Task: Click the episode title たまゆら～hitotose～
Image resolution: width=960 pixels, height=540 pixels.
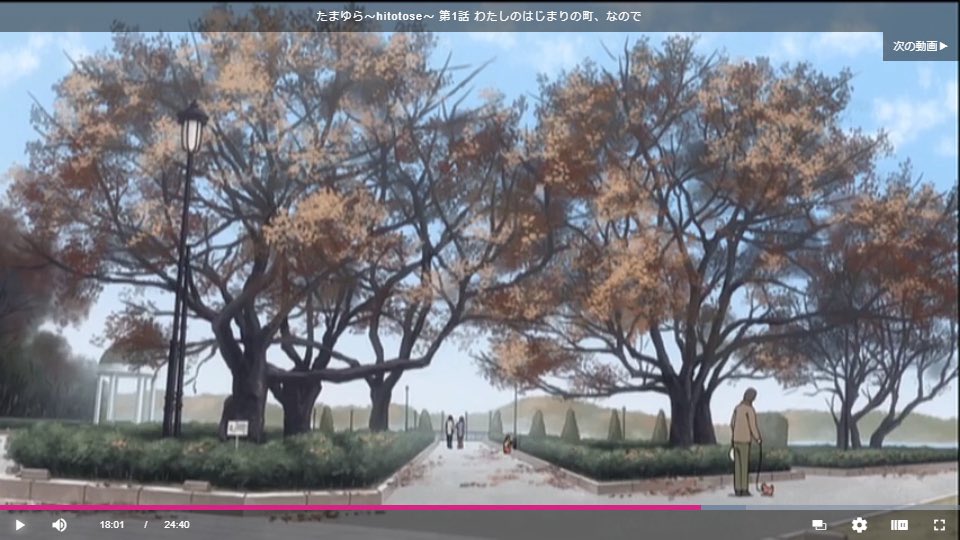Action: pyautogui.click(x=479, y=16)
